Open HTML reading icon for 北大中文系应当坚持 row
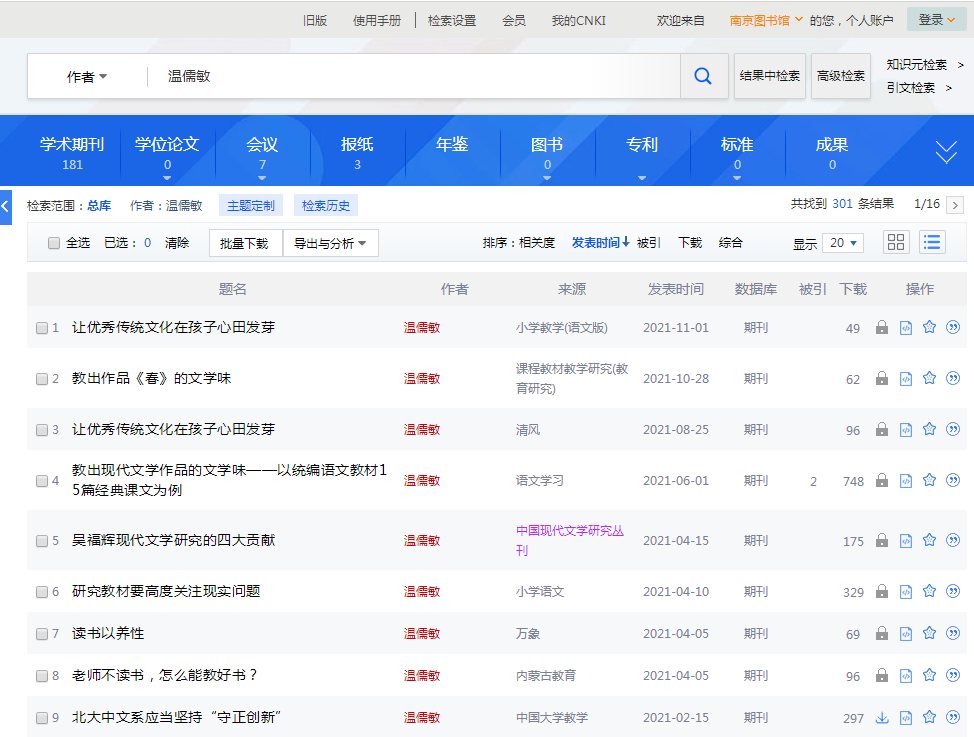This screenshot has width=974, height=737. pyautogui.click(x=906, y=718)
